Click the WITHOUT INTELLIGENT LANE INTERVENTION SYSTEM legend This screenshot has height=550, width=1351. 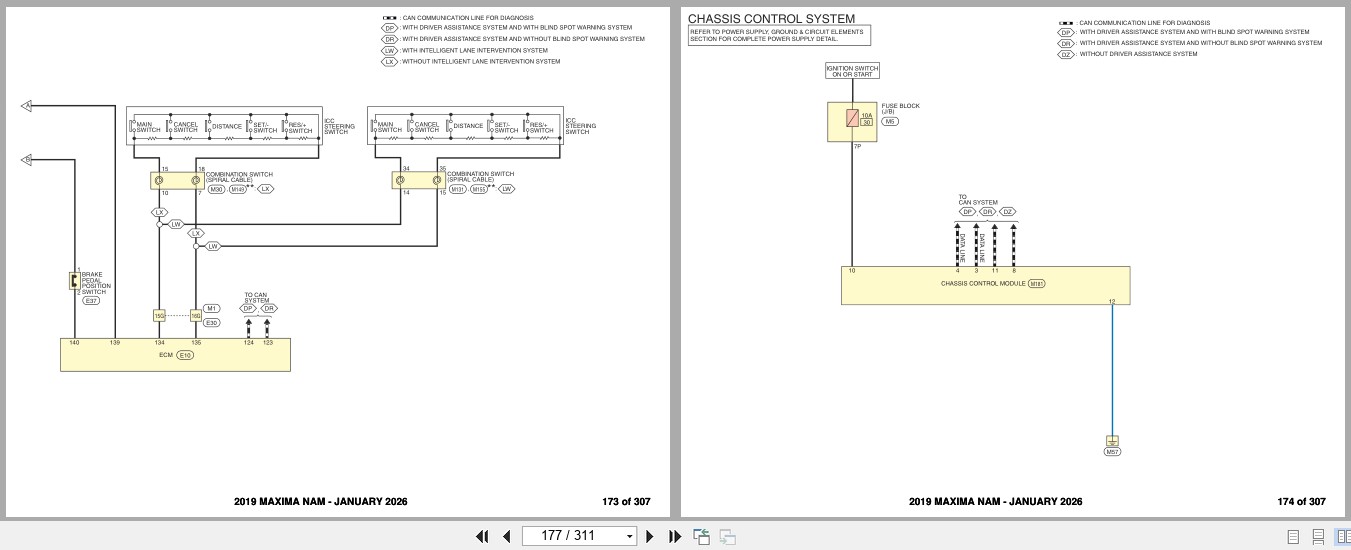coord(470,62)
